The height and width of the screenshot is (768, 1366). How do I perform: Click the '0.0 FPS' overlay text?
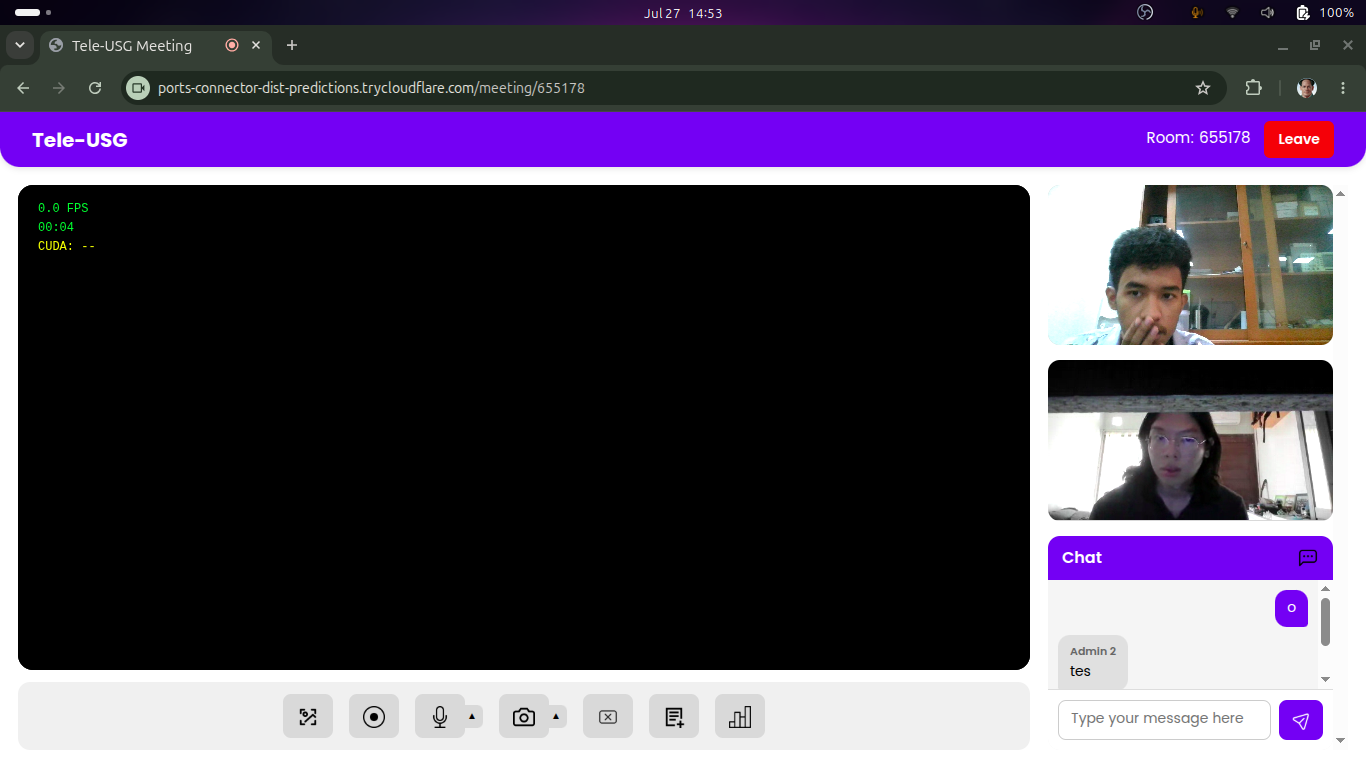coord(63,208)
